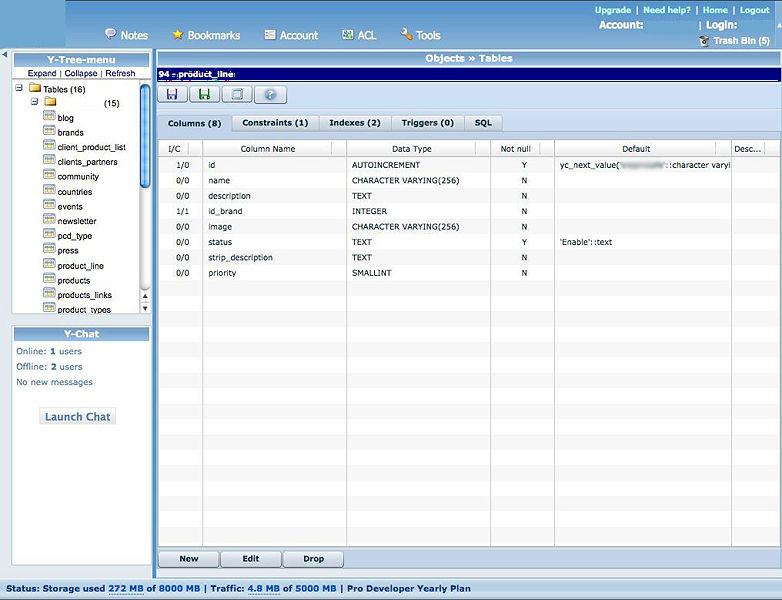
Task: Open the brands table in the tree
Action: 70,132
